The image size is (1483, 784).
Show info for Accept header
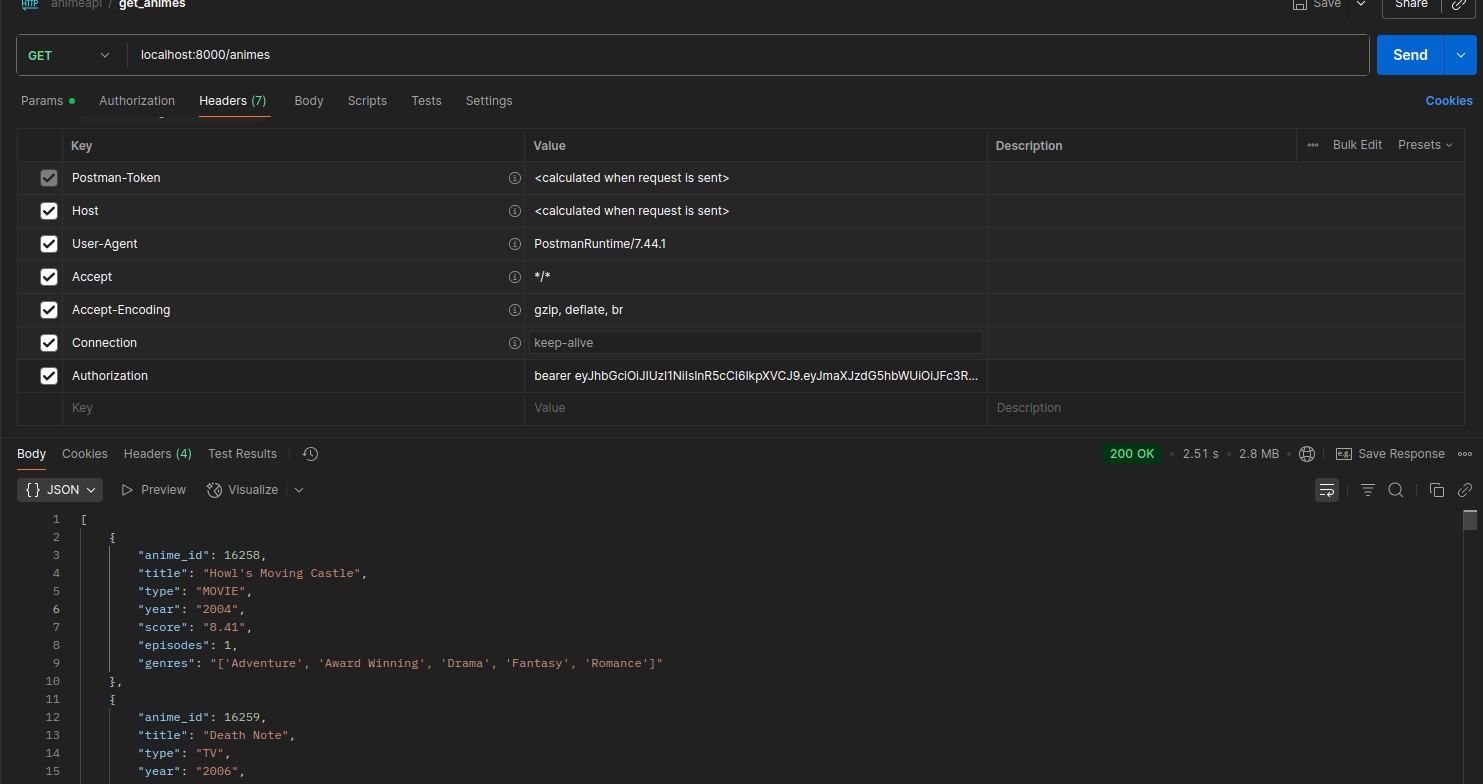[515, 277]
